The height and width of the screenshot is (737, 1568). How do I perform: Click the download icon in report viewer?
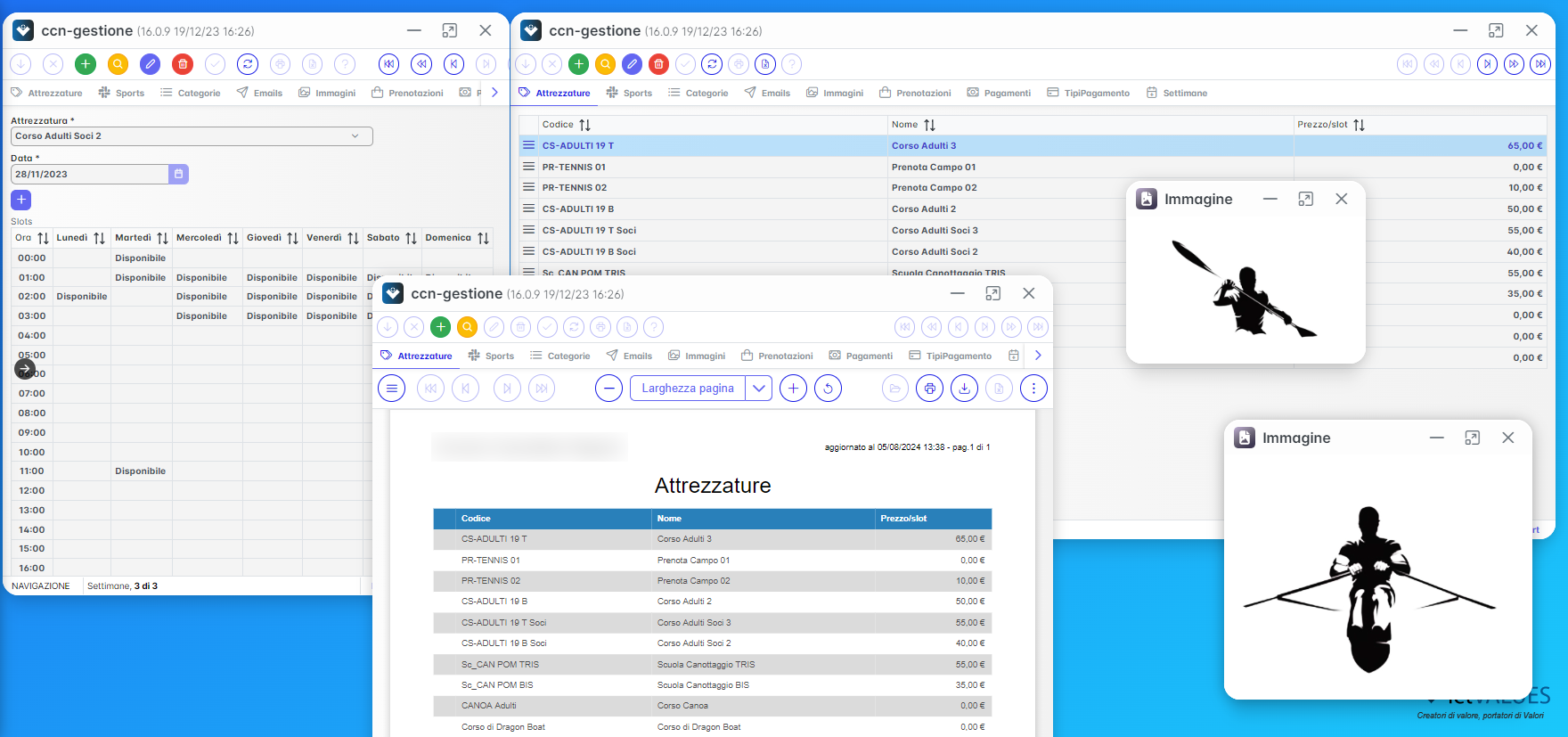pos(964,389)
